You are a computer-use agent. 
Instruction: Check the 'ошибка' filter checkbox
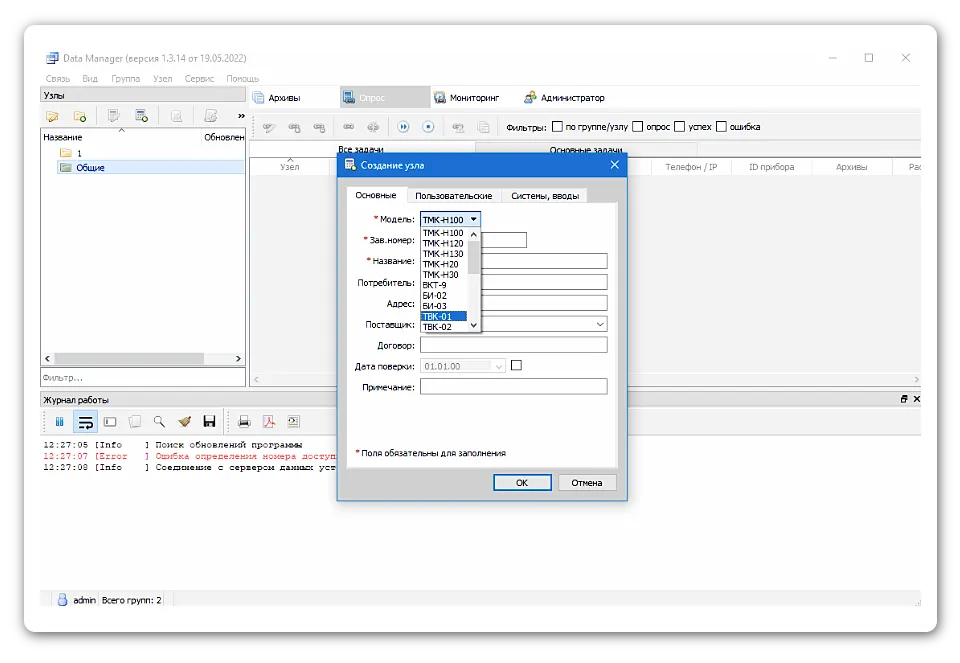pos(721,127)
